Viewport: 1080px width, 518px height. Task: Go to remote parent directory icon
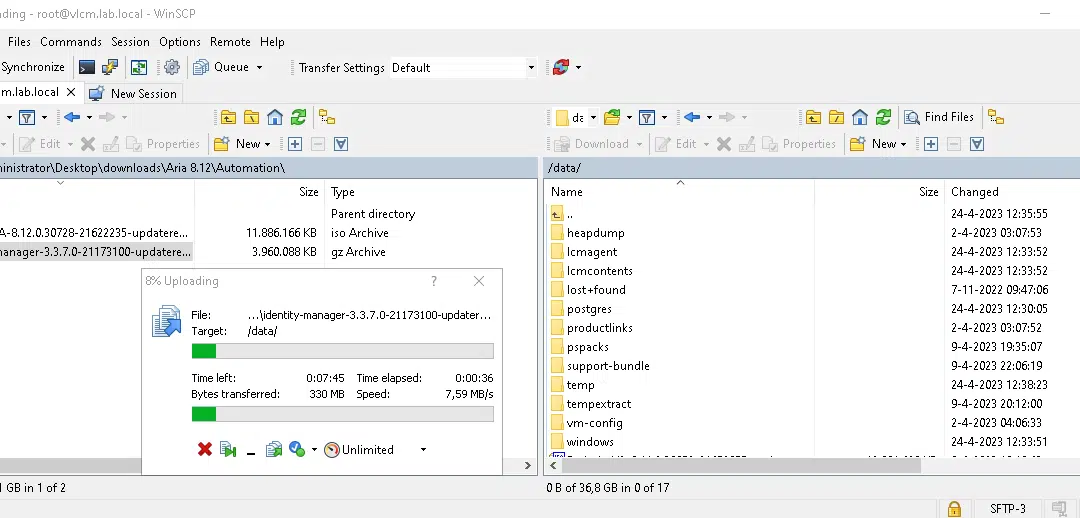(813, 117)
